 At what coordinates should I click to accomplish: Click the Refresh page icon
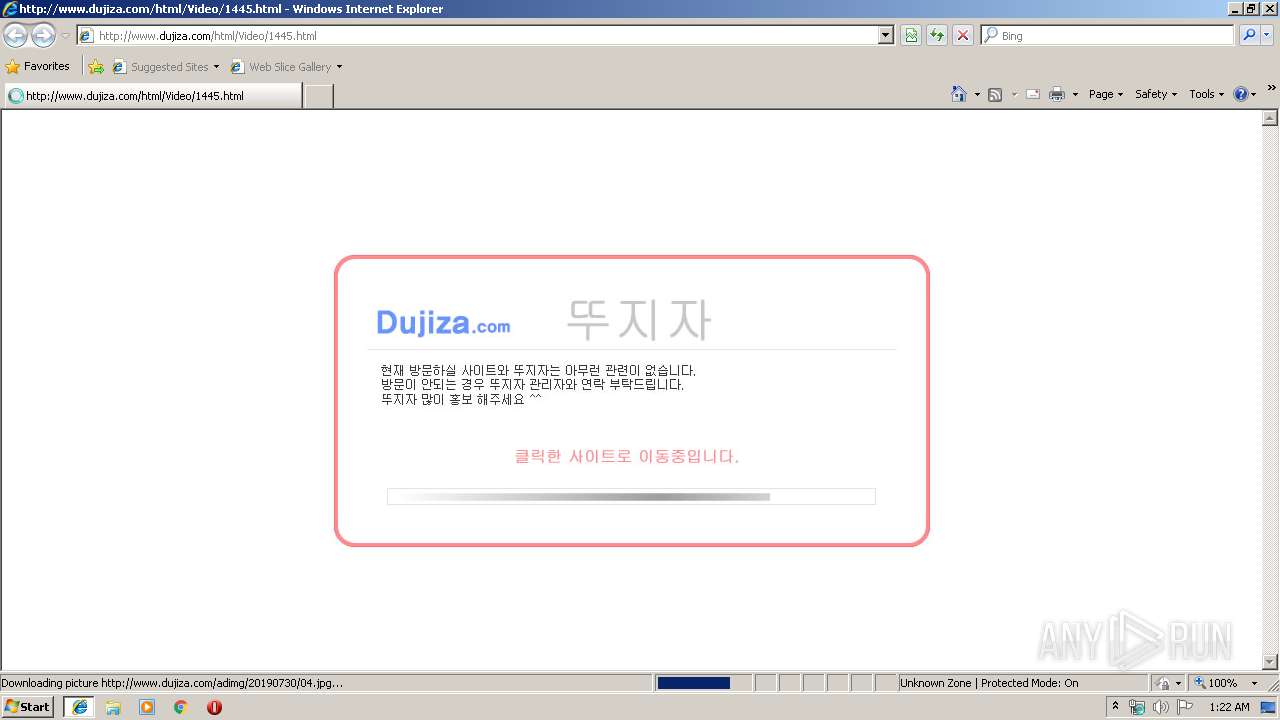tap(937, 36)
